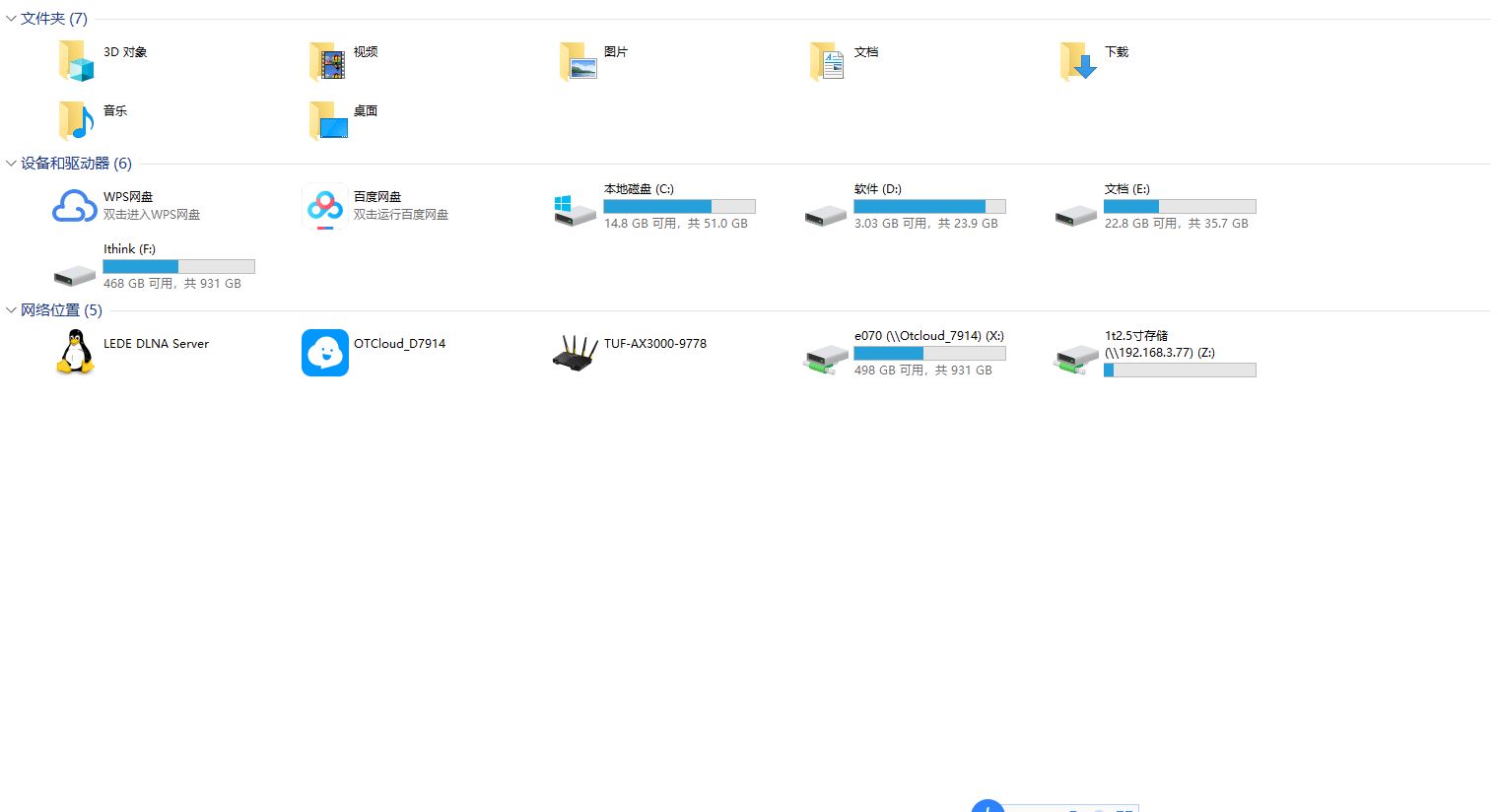Collapse the 文件夹 (7) group chevron
Image resolution: width=1498 pixels, height=812 pixels.
(11, 19)
